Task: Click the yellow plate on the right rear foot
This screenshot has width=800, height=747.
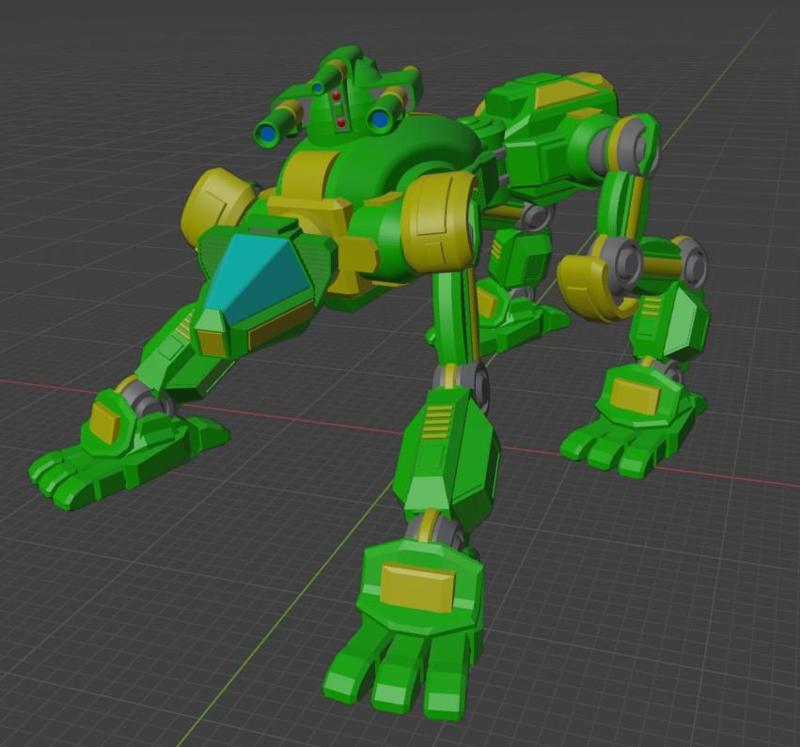Action: [x=636, y=396]
